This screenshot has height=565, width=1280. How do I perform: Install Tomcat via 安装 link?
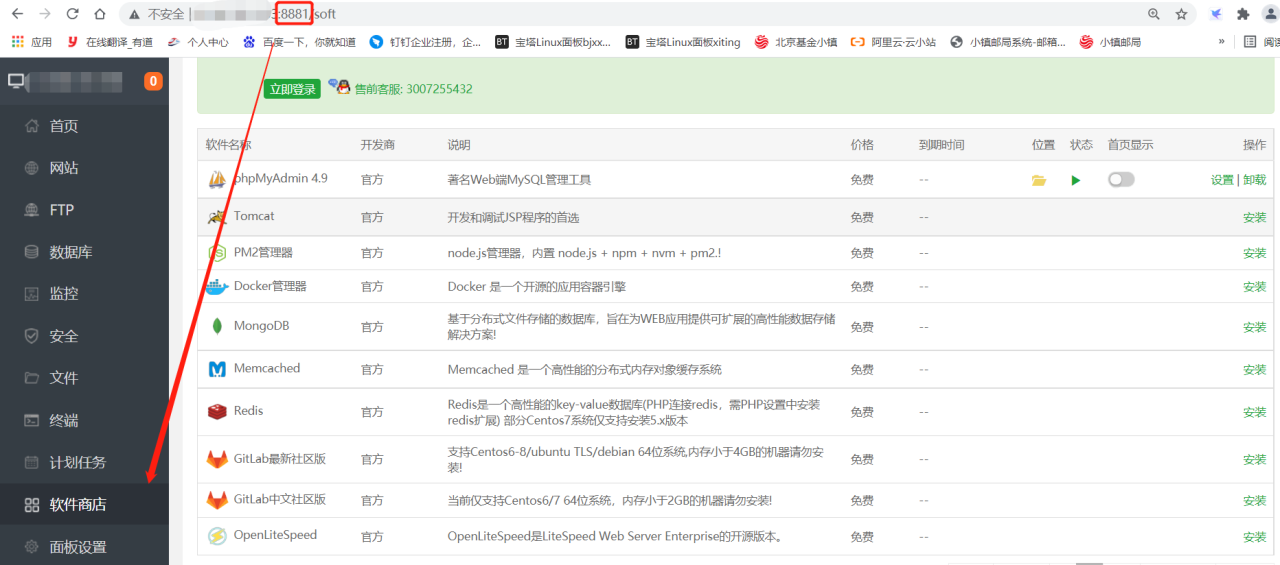point(1254,218)
